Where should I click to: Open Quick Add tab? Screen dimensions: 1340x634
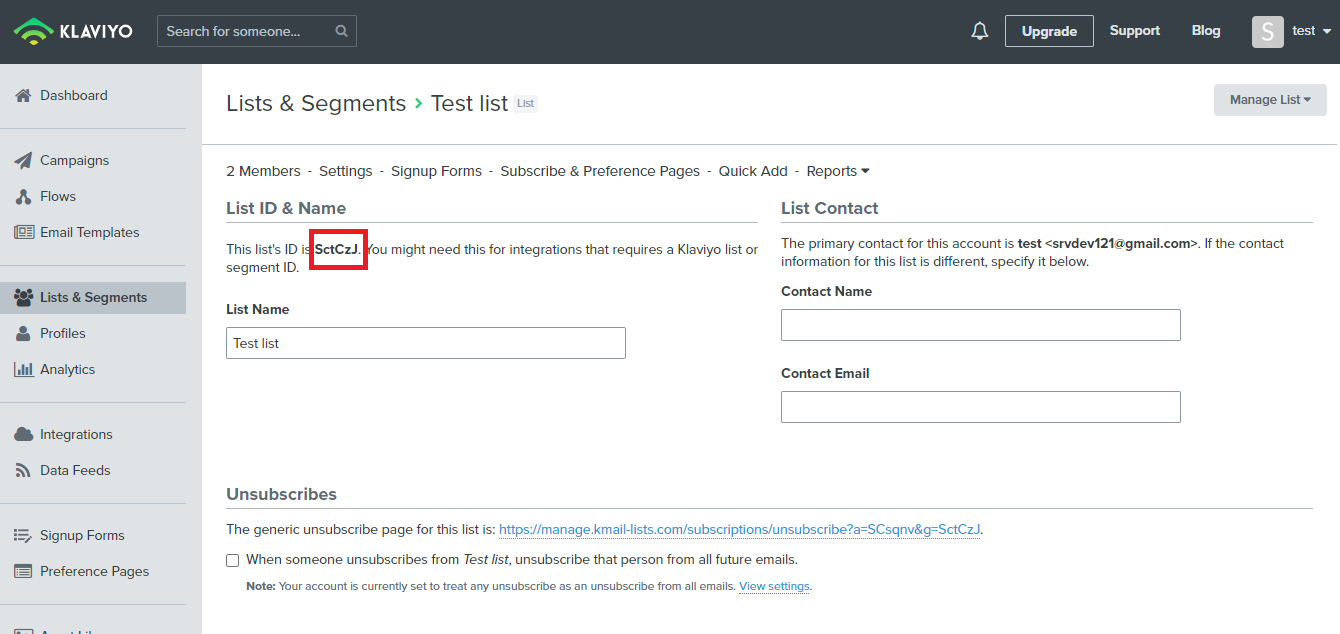(753, 171)
